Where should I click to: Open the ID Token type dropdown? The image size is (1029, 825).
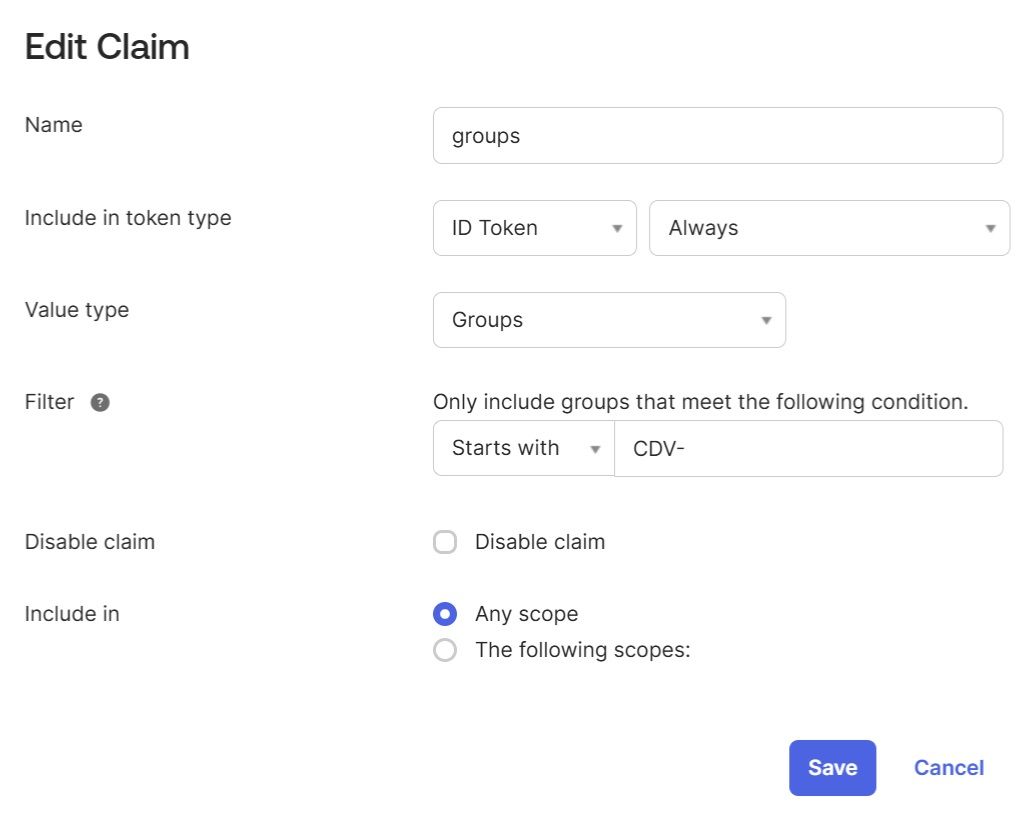pos(534,228)
